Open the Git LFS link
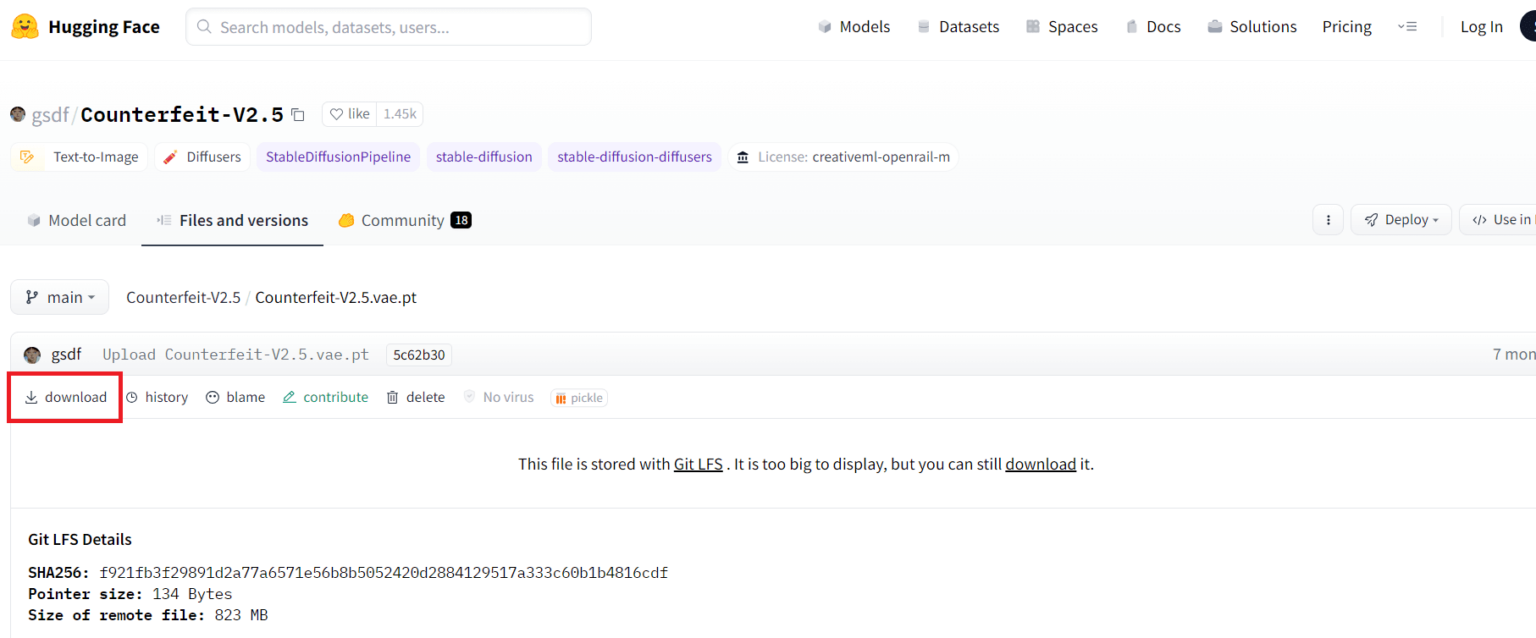This screenshot has width=1536, height=638. [698, 464]
